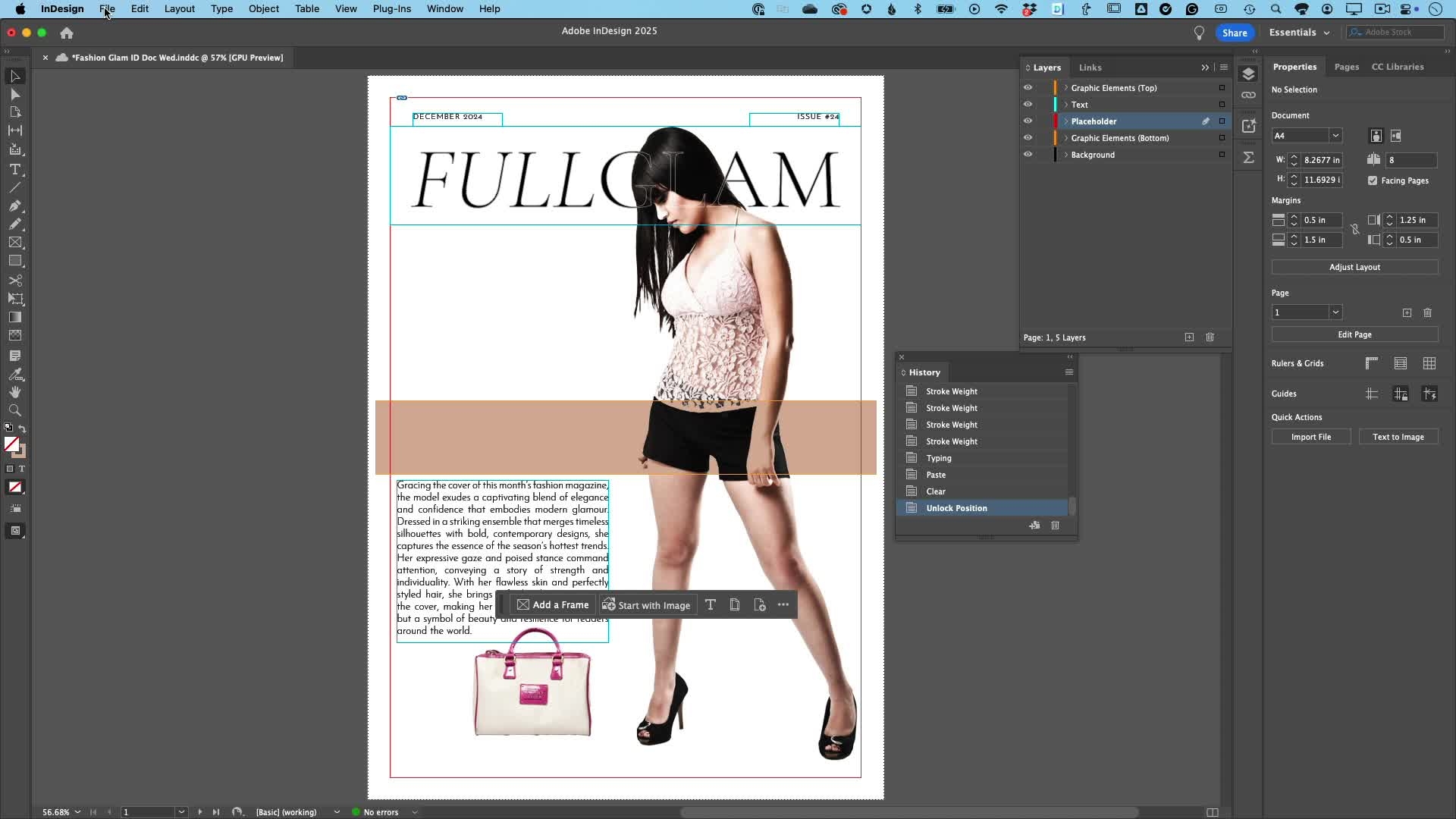Open the Plug-Ins menu
The height and width of the screenshot is (819, 1456).
click(x=392, y=9)
